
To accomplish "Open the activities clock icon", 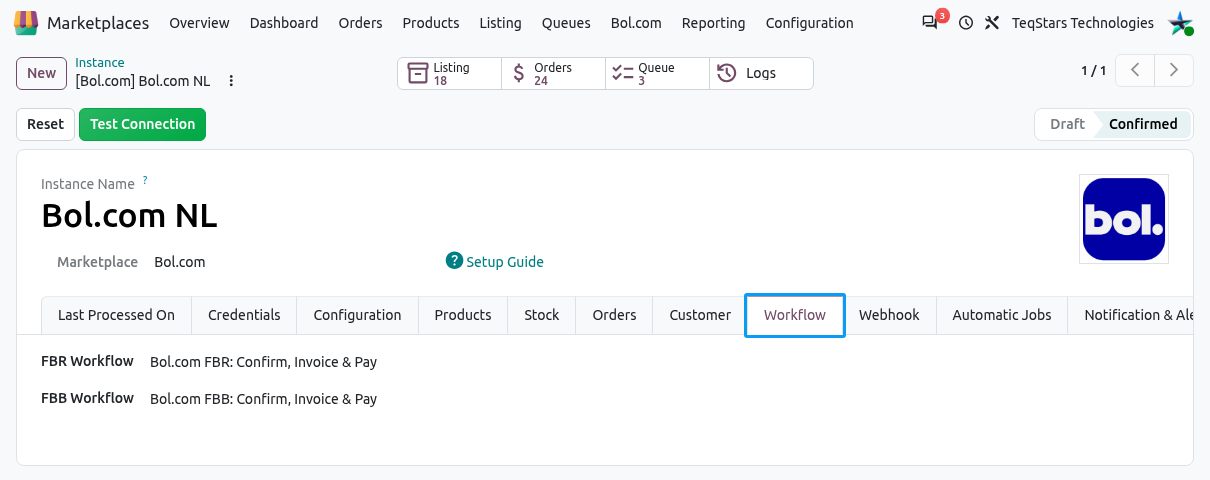I will [x=966, y=23].
